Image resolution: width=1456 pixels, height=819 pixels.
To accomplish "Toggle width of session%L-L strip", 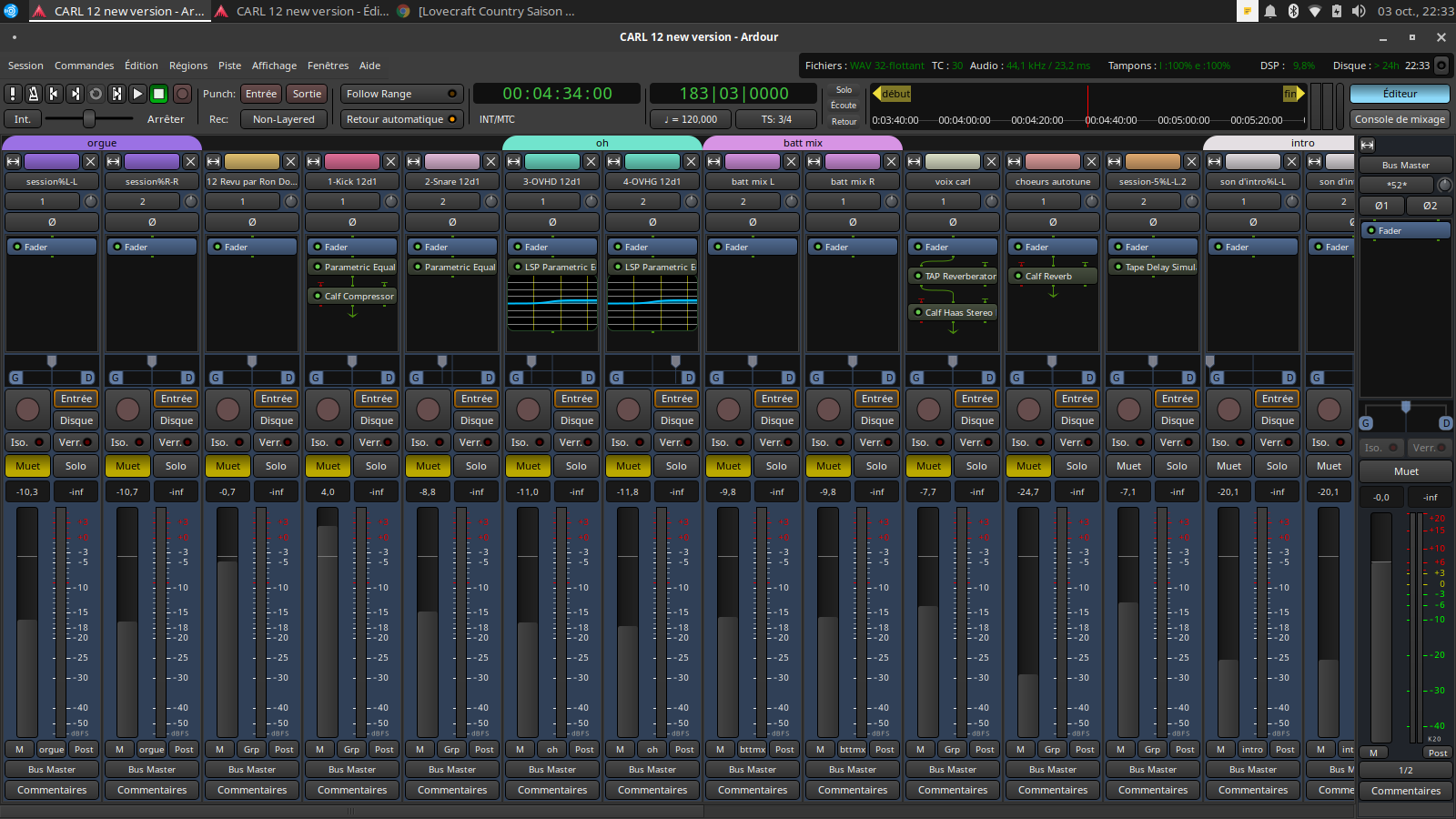I will tap(13, 161).
